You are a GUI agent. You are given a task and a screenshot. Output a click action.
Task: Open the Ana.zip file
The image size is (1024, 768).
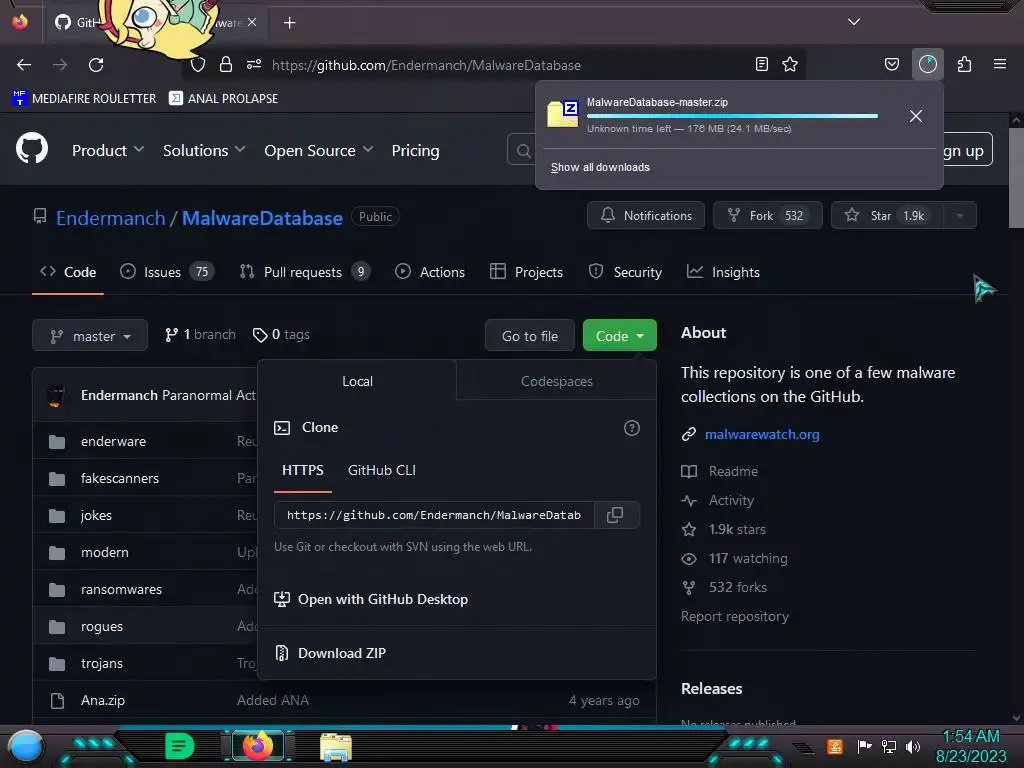pyautogui.click(x=103, y=700)
